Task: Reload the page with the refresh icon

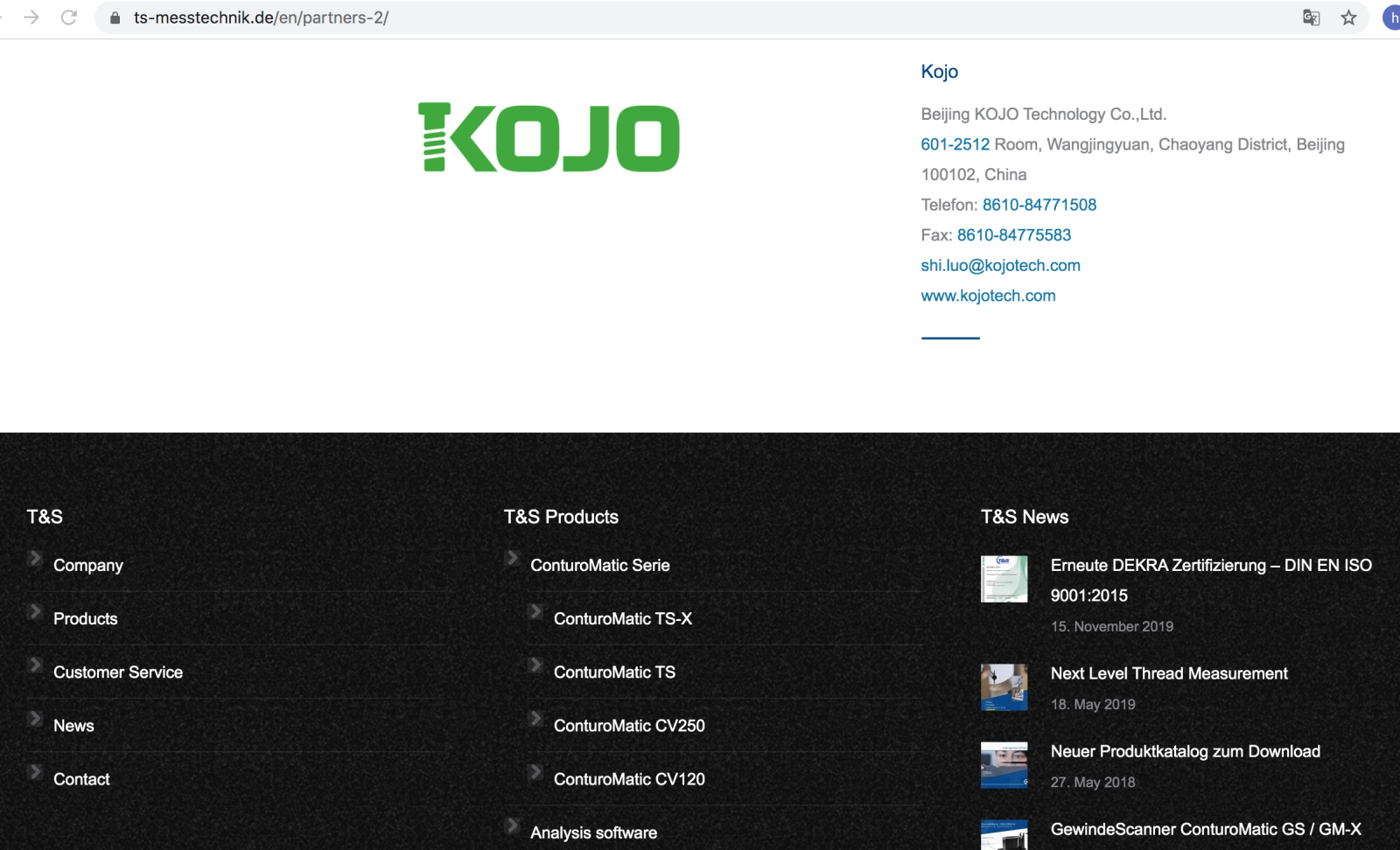Action: 69,17
